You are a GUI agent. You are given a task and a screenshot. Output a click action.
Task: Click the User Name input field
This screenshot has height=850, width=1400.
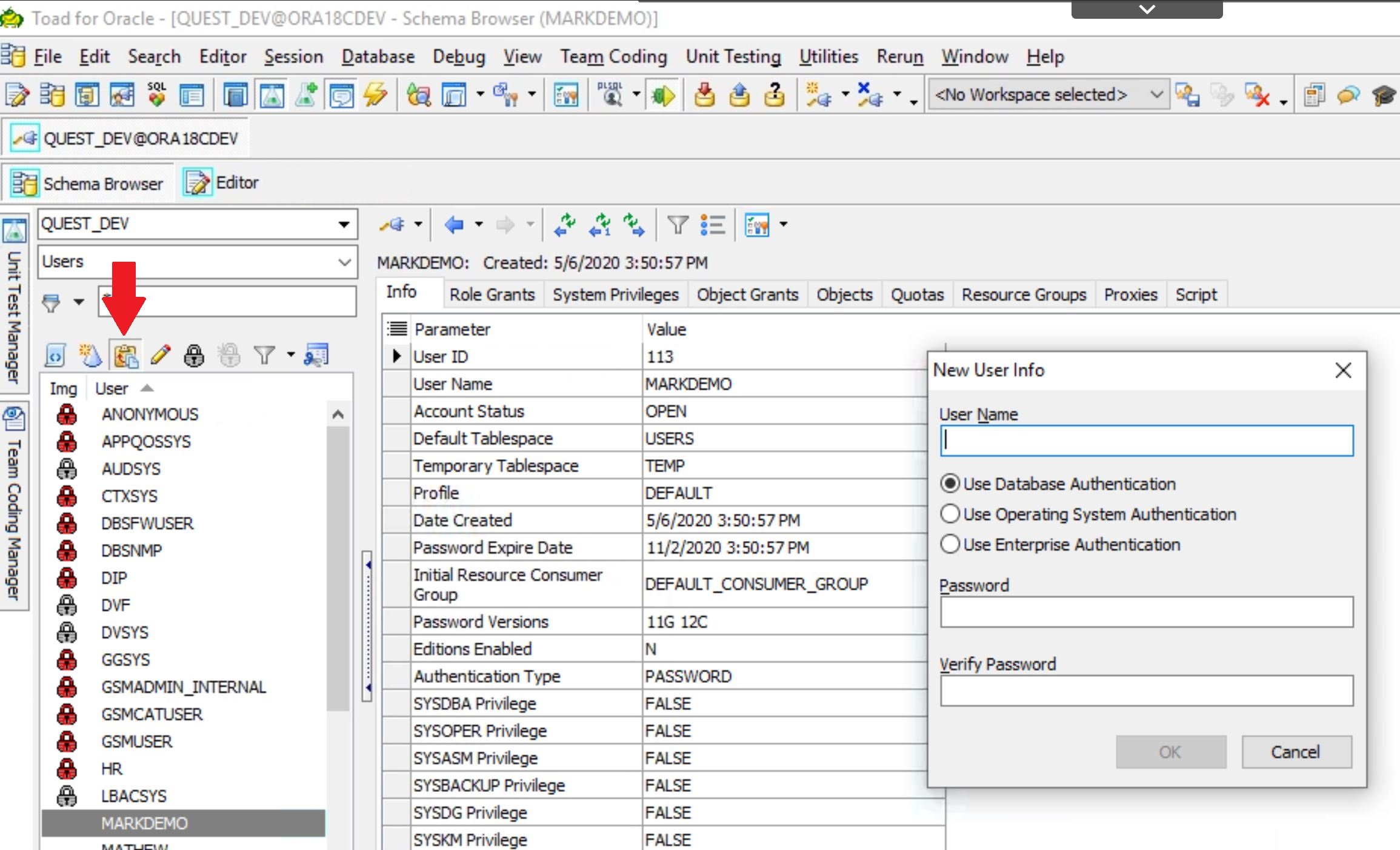tap(1147, 440)
